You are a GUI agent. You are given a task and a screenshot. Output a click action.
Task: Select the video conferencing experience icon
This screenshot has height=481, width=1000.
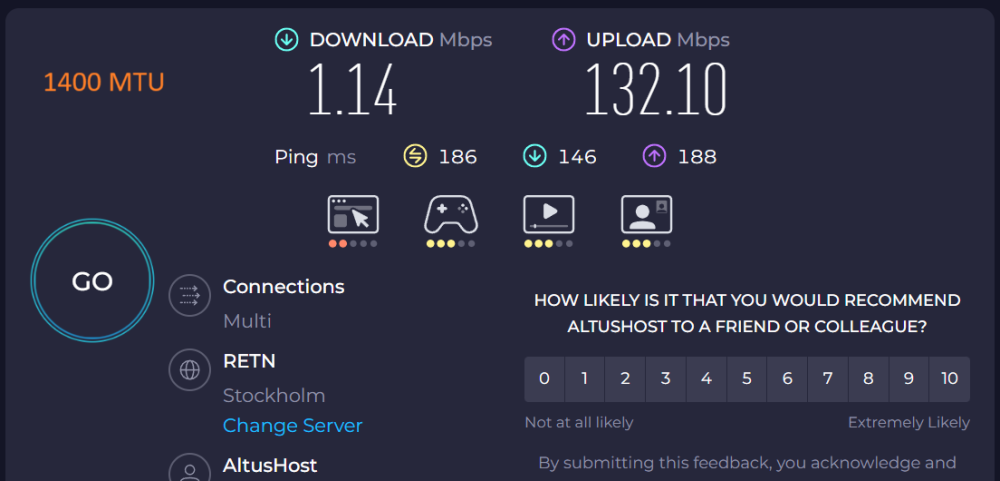(646, 214)
